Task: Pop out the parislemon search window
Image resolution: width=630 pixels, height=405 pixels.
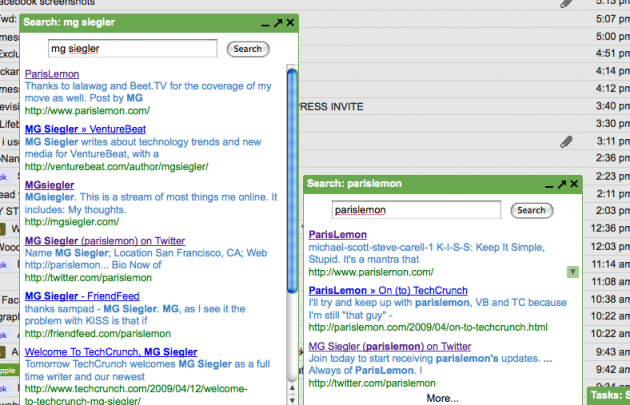Action: (x=562, y=184)
